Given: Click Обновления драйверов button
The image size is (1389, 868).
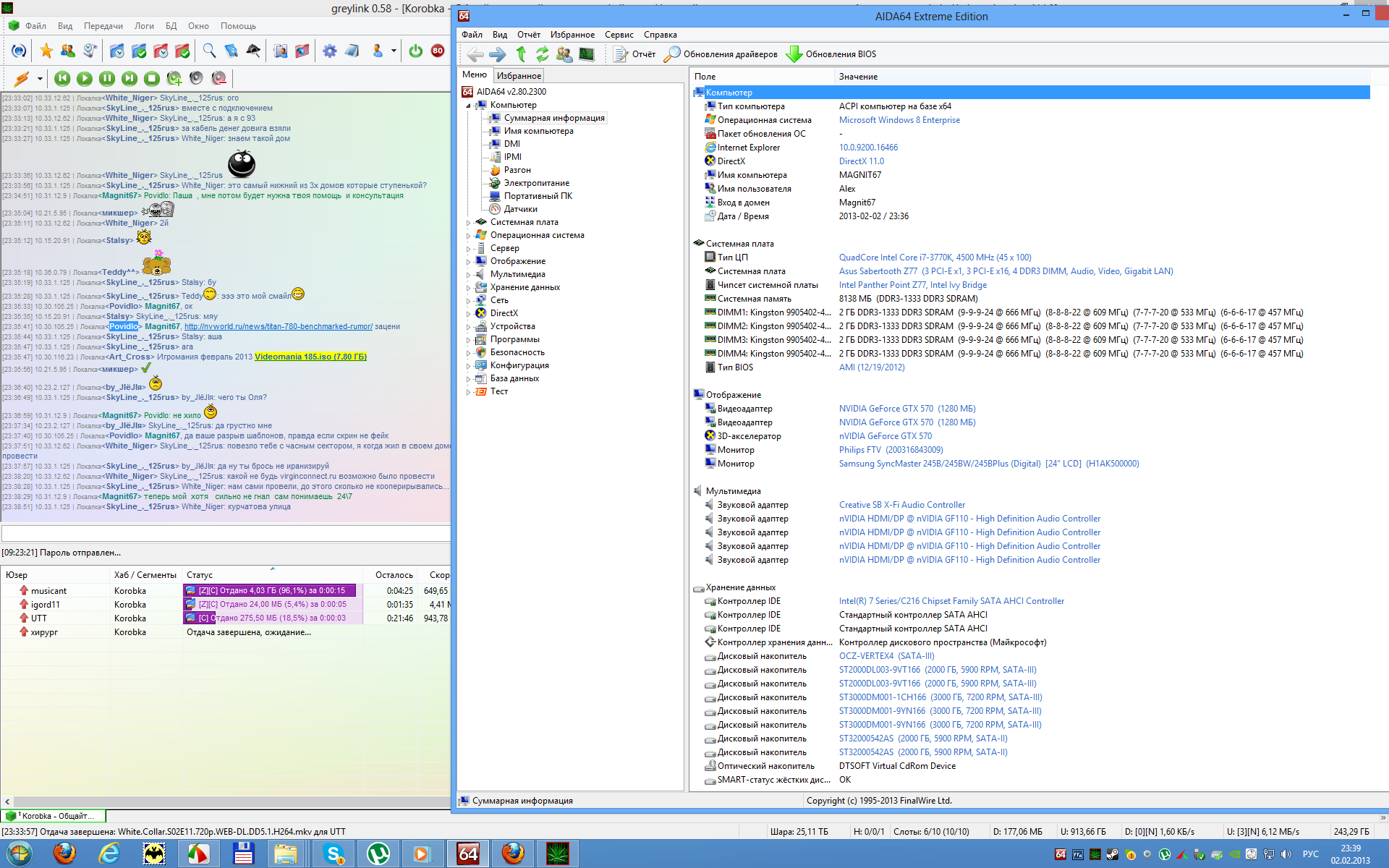Looking at the screenshot, I should coord(721,54).
